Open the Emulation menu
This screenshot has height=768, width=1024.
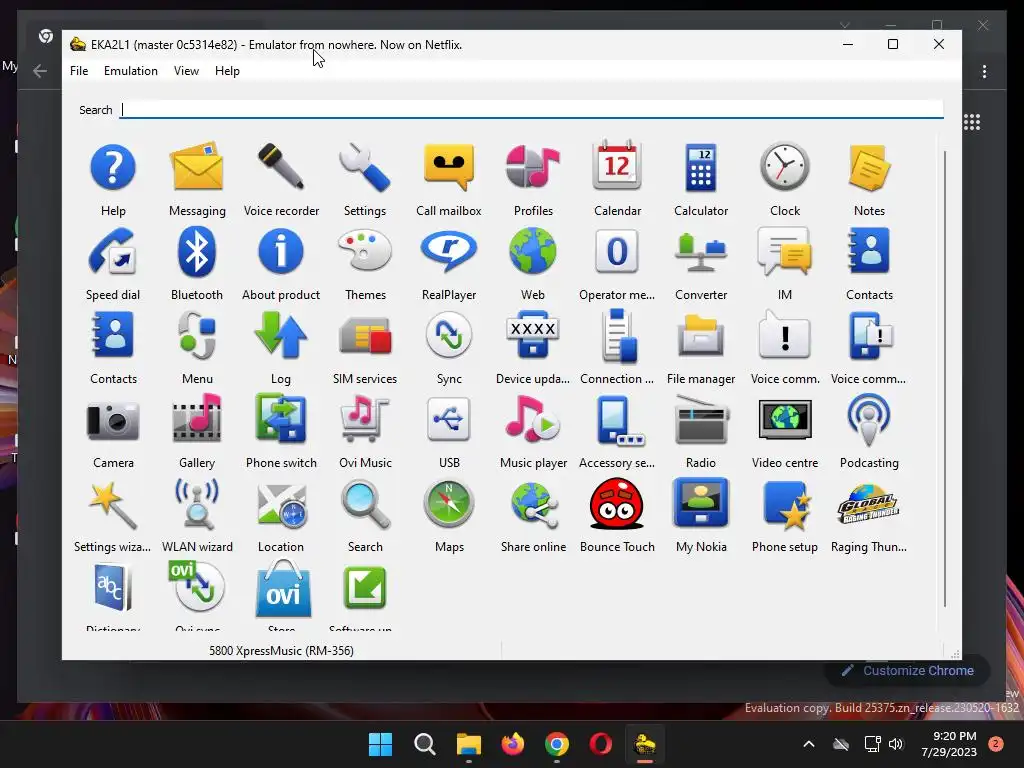point(131,71)
